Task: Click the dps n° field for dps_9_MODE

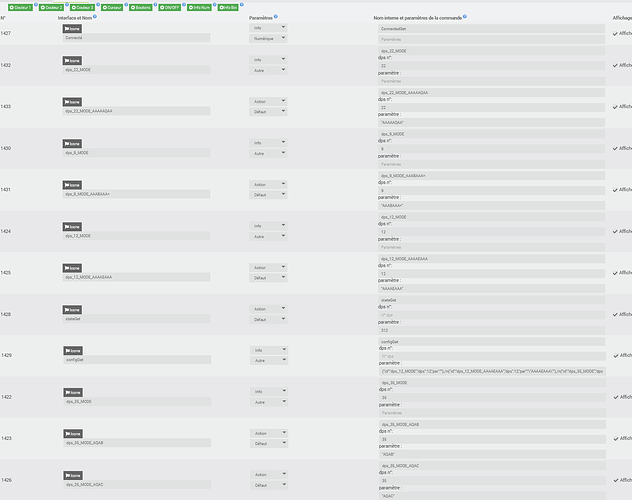Action: tap(491, 149)
